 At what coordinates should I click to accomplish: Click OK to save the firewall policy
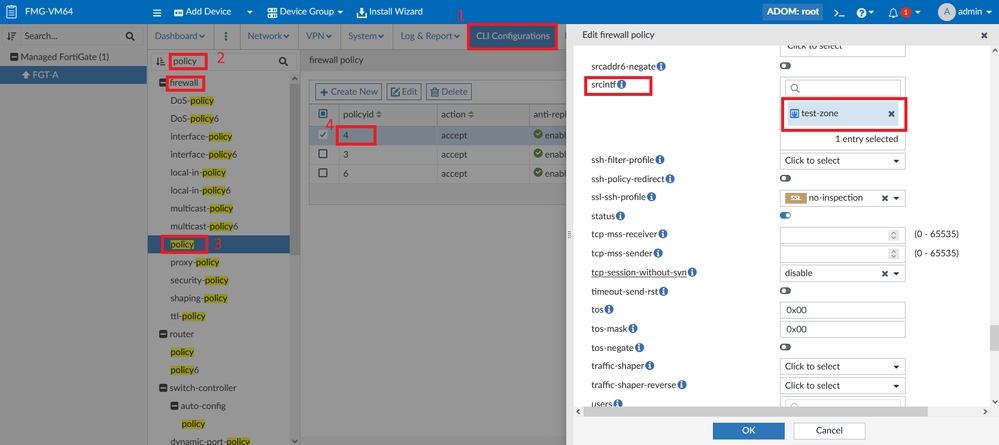click(x=749, y=430)
